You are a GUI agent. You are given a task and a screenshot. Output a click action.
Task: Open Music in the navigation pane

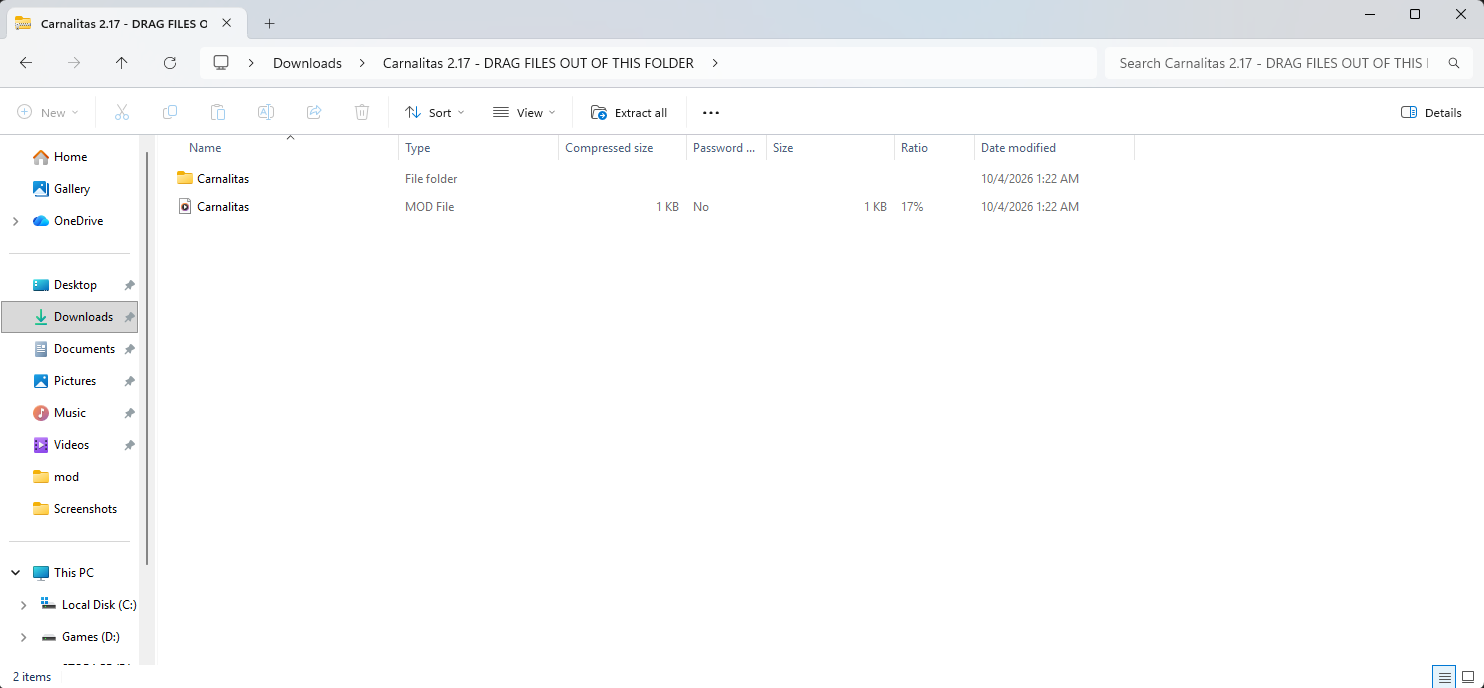click(69, 413)
